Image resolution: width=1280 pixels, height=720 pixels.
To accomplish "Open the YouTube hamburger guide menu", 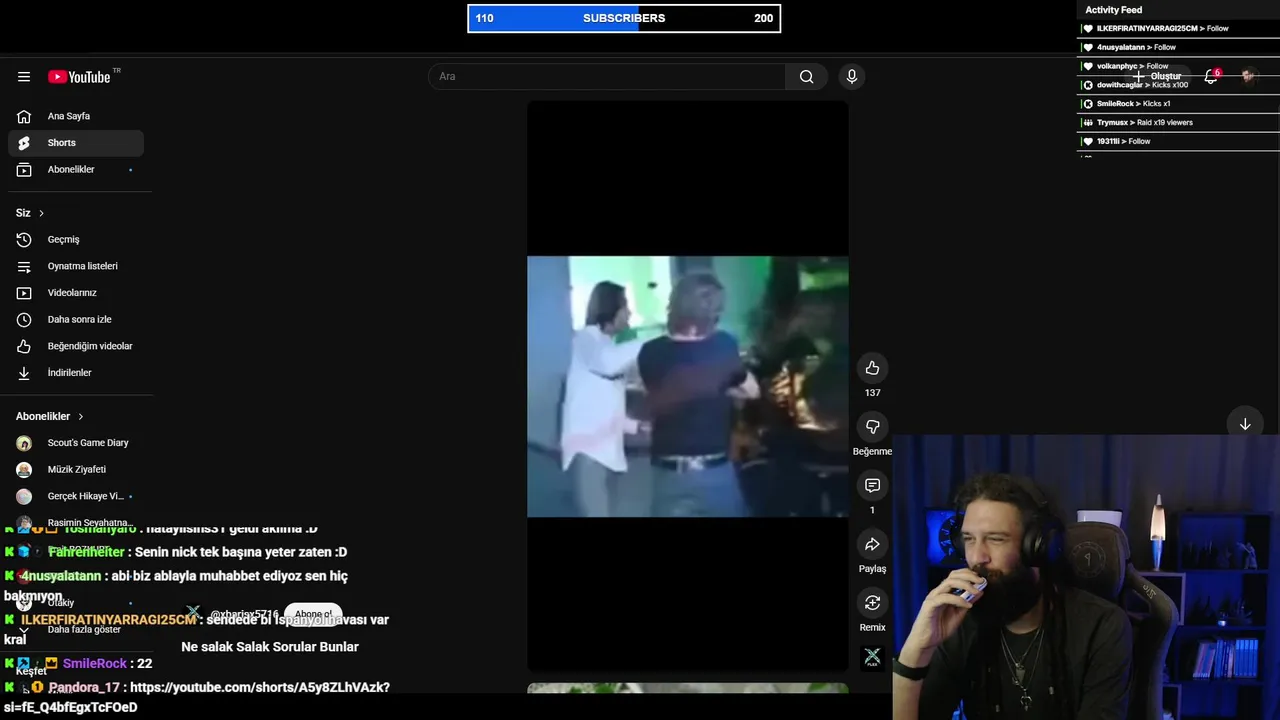I will (24, 77).
